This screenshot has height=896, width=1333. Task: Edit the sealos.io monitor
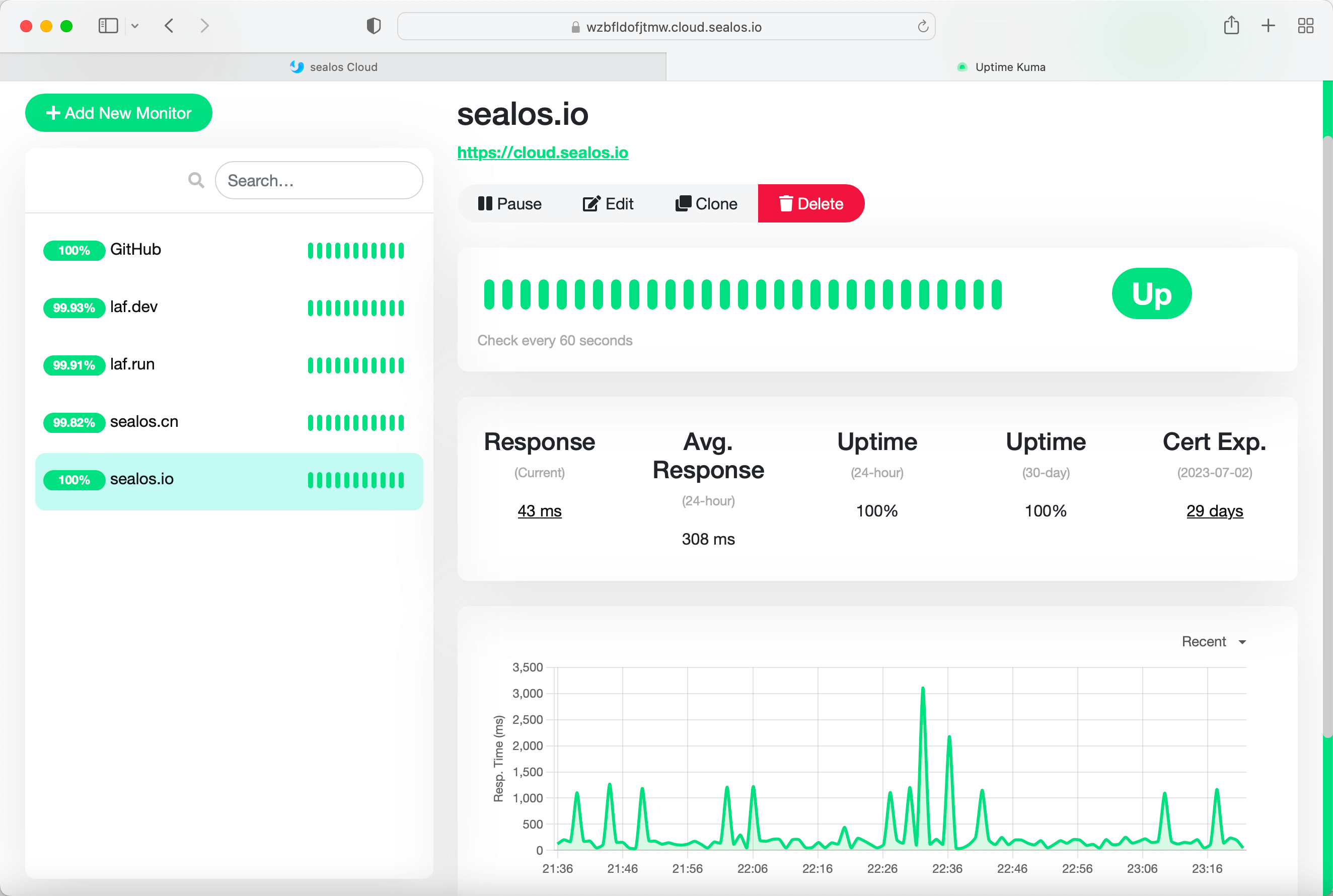pos(608,203)
